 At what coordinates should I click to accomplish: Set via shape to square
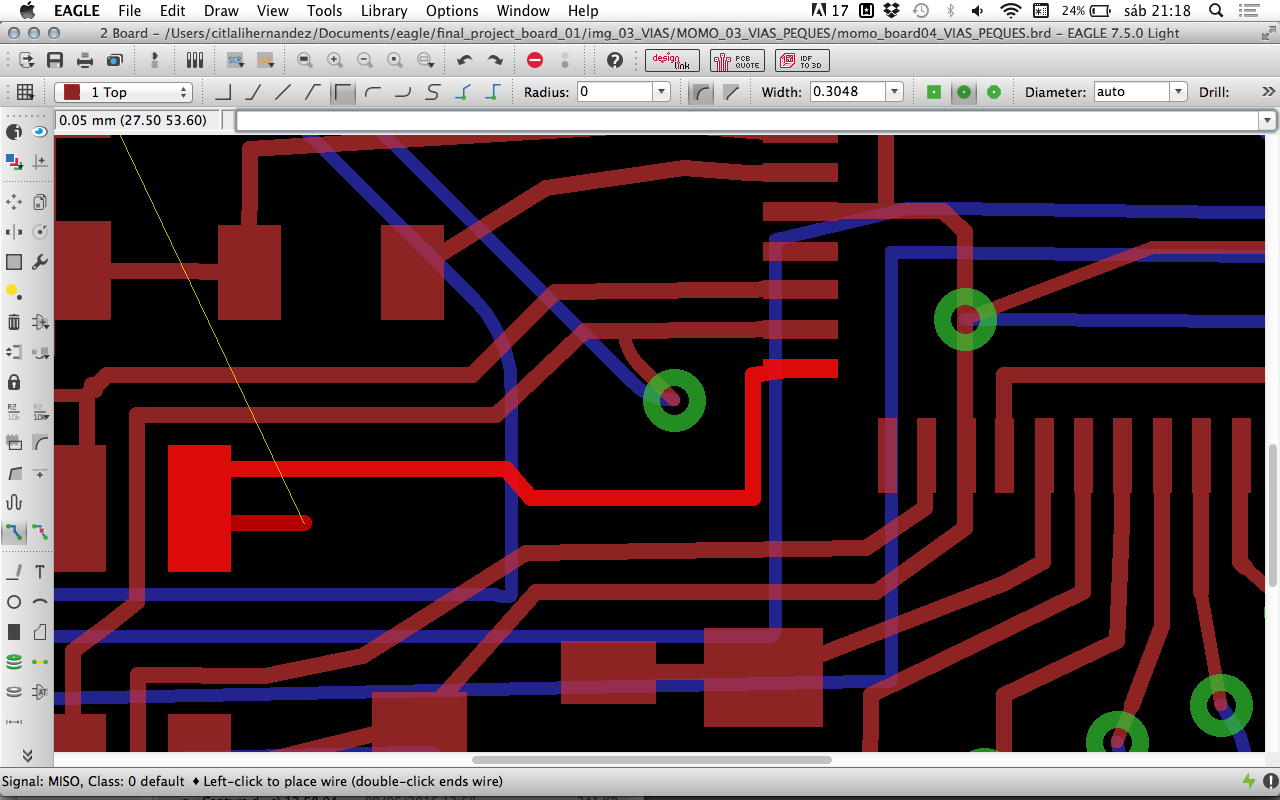934,92
